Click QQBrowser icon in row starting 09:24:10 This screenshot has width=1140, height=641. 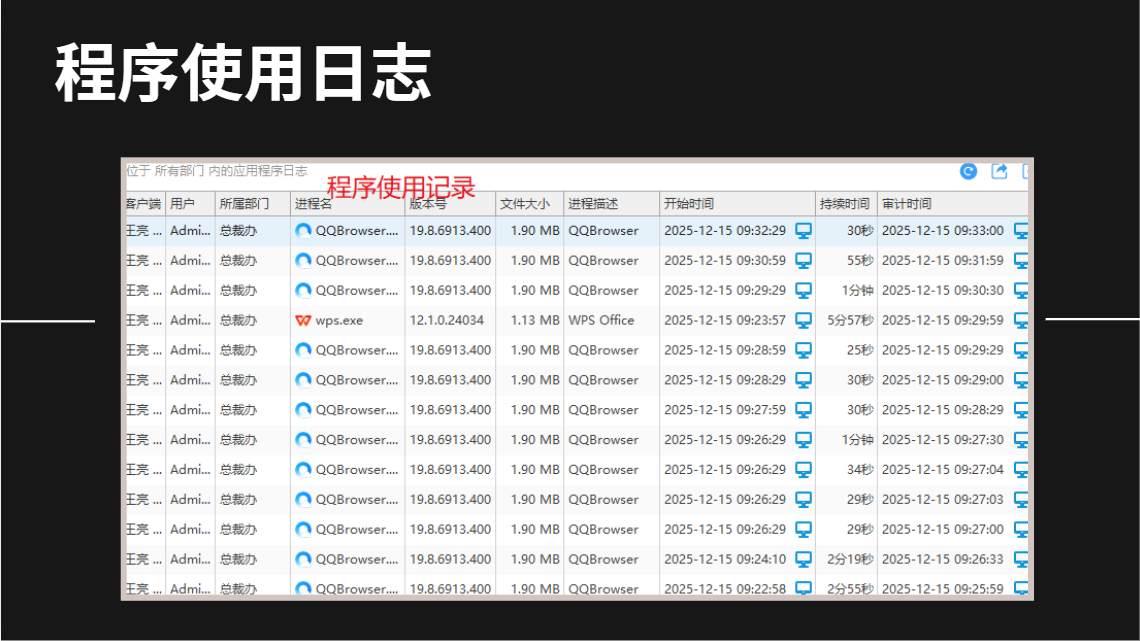point(303,560)
